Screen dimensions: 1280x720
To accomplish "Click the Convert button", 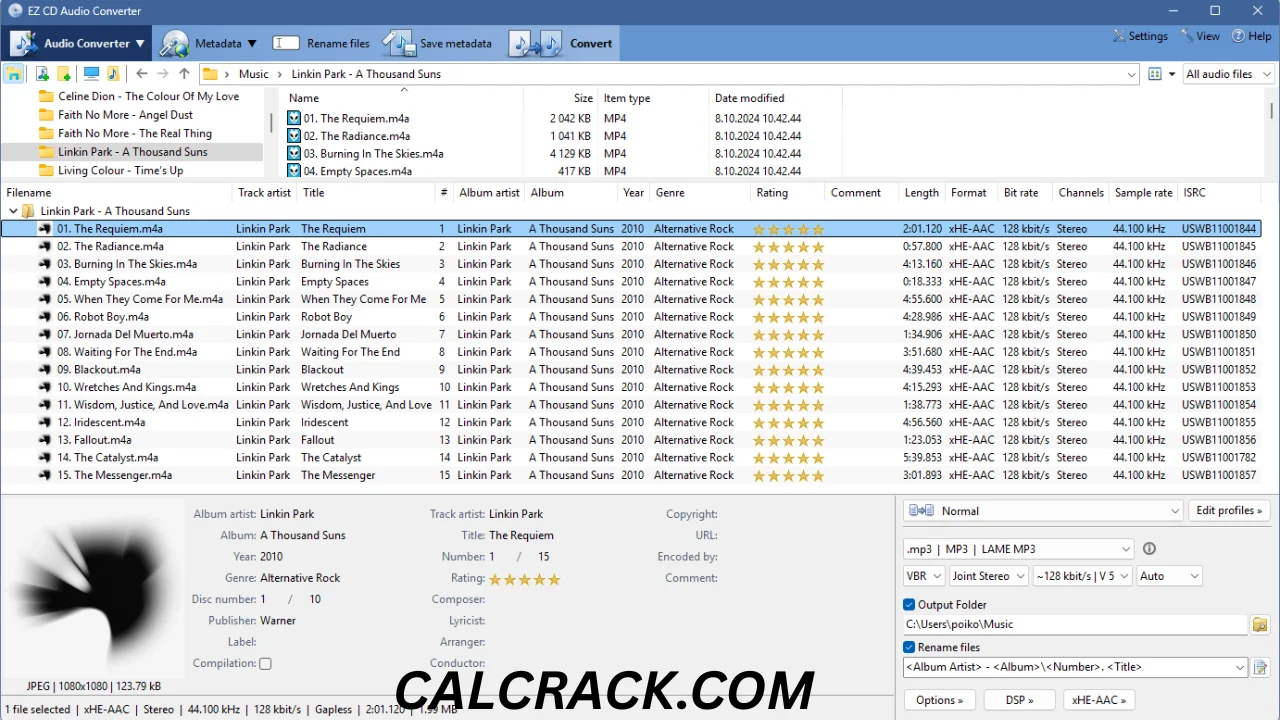I will (562, 43).
